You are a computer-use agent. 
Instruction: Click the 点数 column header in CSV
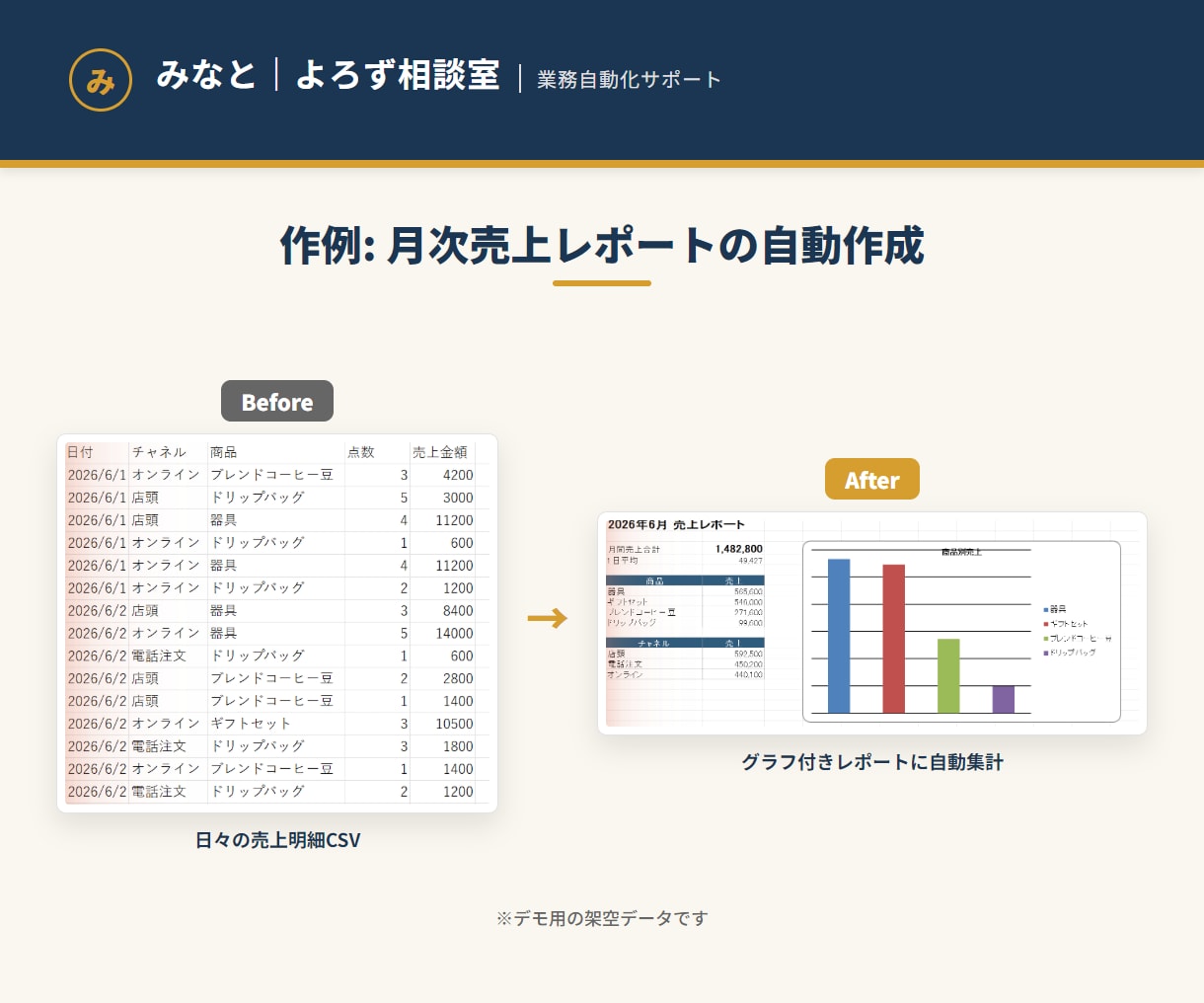tap(361, 452)
